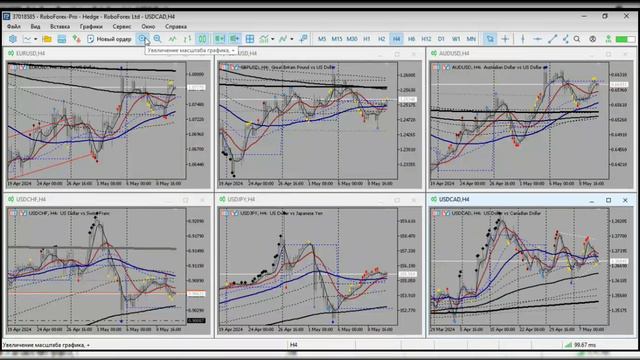Switch timeframe to W1
The height and width of the screenshot is (360, 640).
(456, 39)
